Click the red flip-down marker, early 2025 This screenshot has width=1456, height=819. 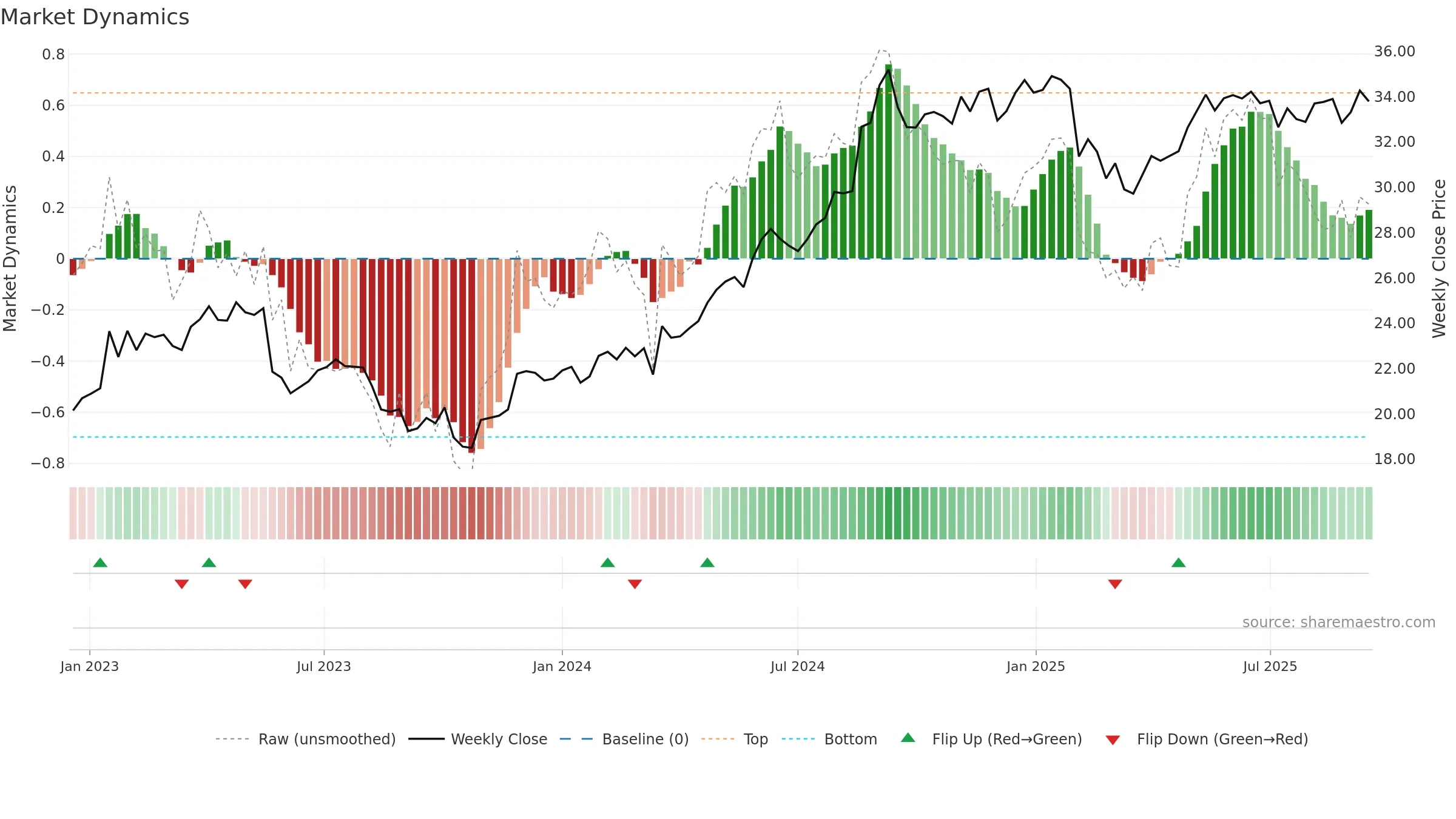[1115, 584]
